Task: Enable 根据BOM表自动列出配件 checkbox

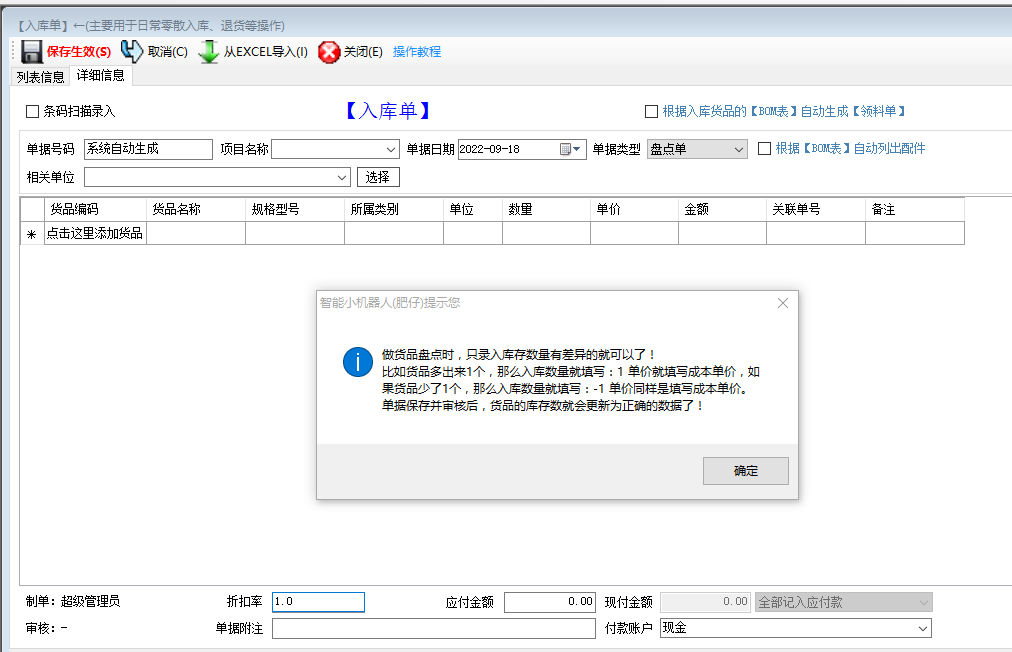Action: point(764,147)
